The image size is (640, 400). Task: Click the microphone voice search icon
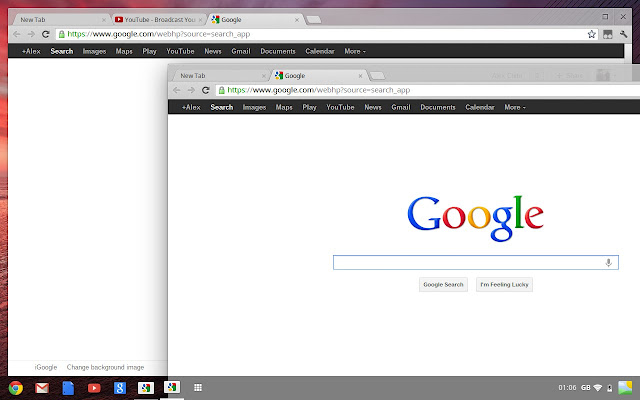point(608,263)
